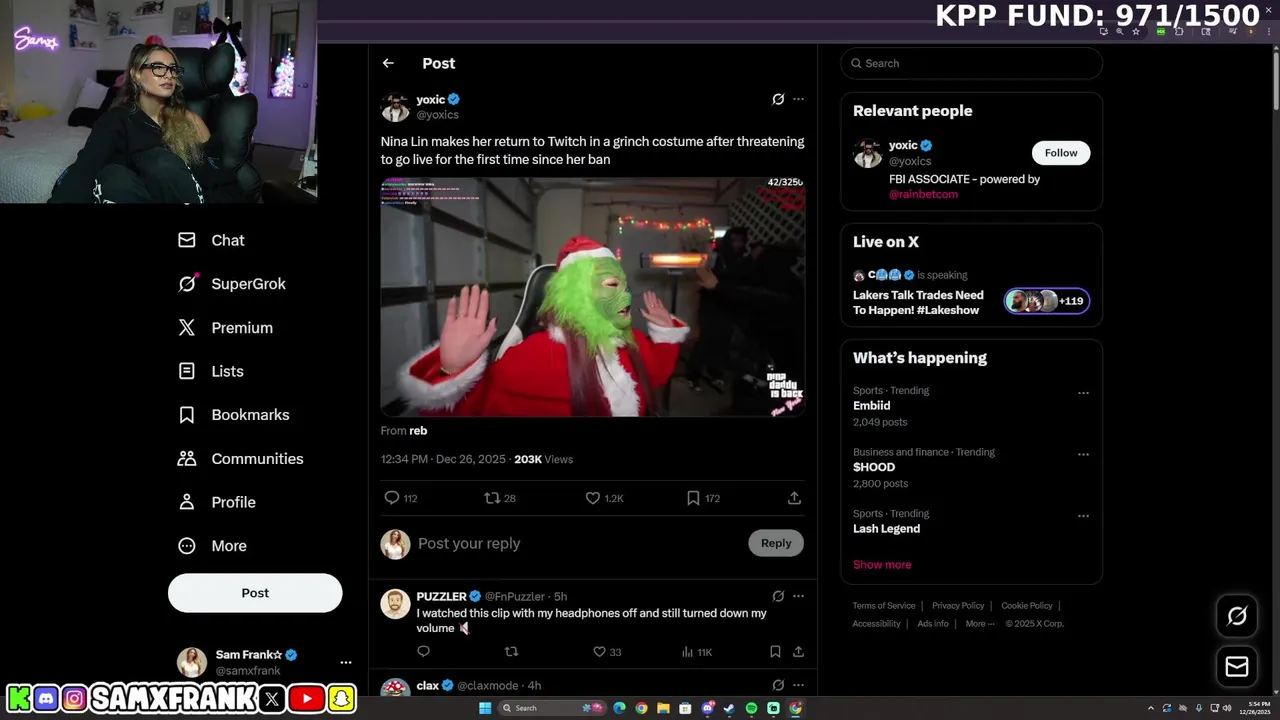Click the white Post button
Image resolution: width=1280 pixels, height=720 pixels.
(x=255, y=593)
